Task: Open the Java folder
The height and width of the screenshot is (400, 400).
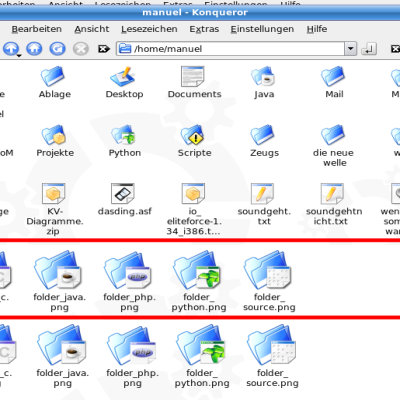Action: (264, 82)
